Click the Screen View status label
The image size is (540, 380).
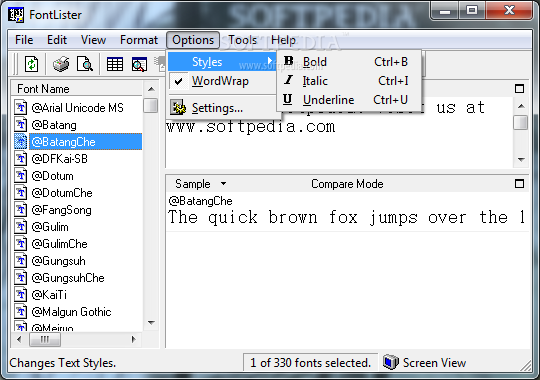tap(434, 362)
